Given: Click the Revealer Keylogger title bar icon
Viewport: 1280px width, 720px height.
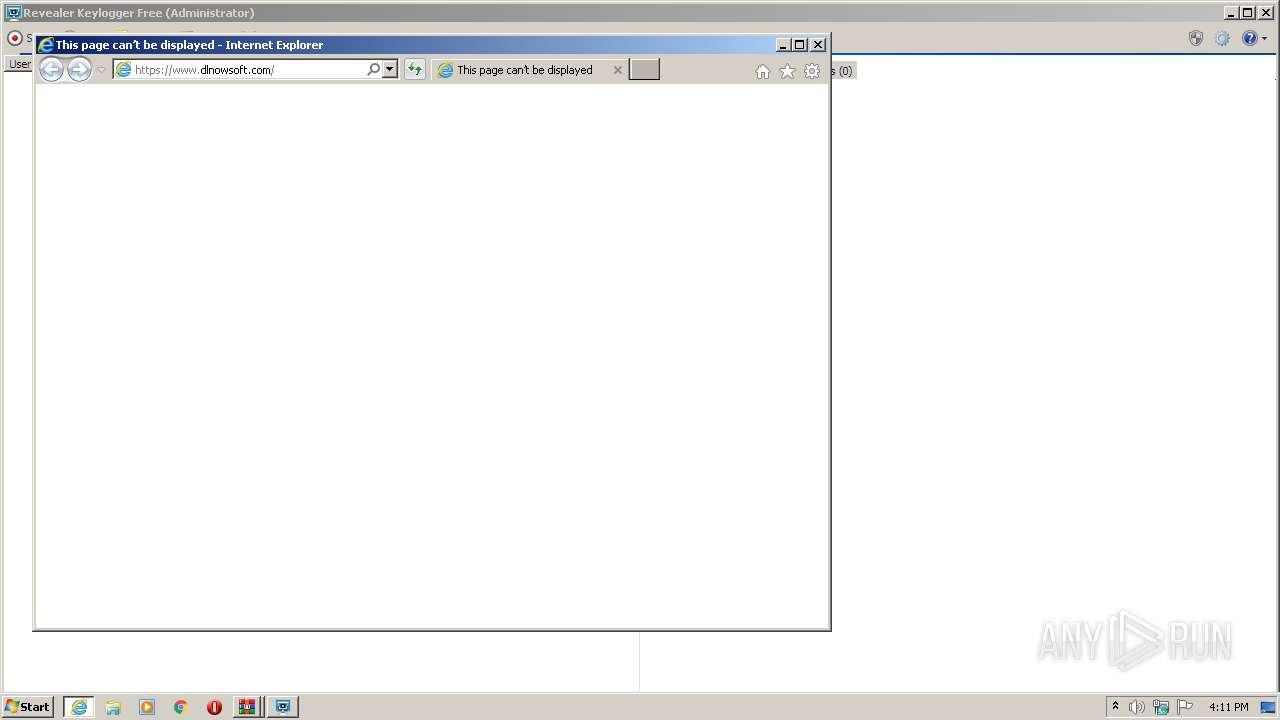Looking at the screenshot, I should (x=14, y=13).
